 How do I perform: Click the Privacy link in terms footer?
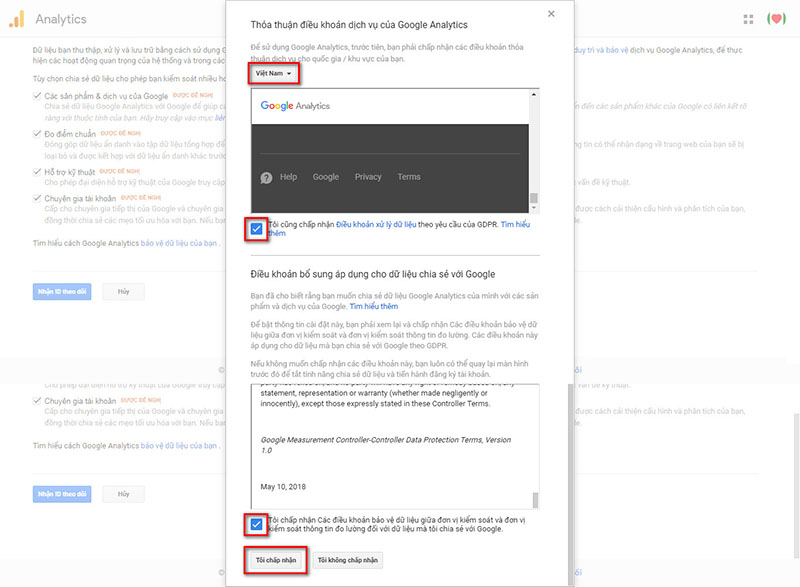point(368,177)
